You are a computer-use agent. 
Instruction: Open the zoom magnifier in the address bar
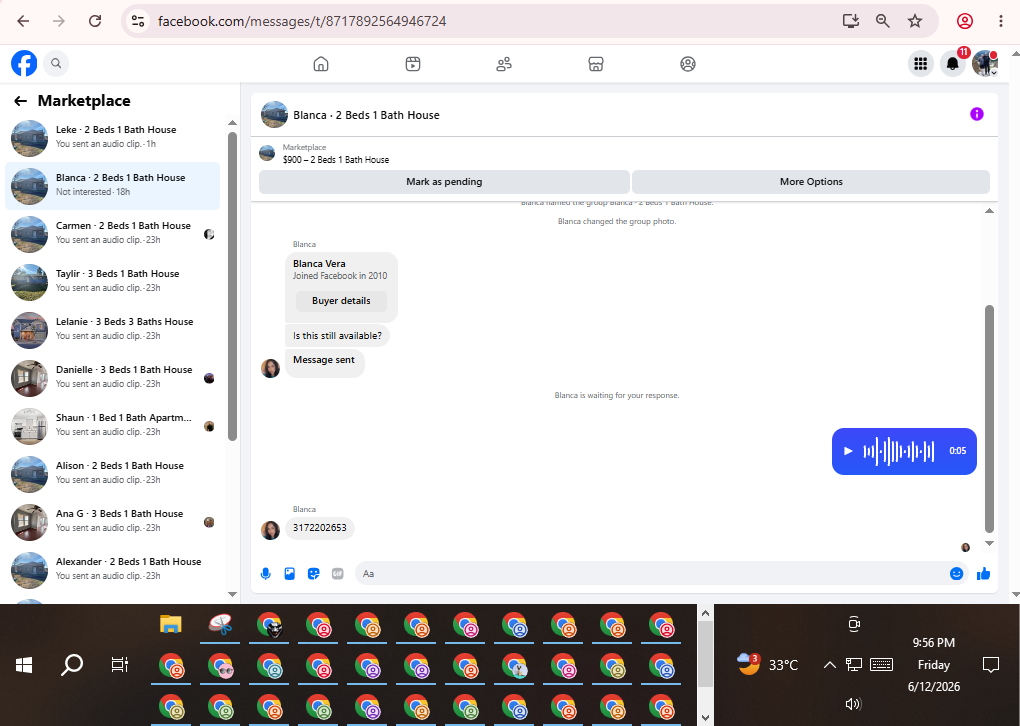click(x=883, y=21)
